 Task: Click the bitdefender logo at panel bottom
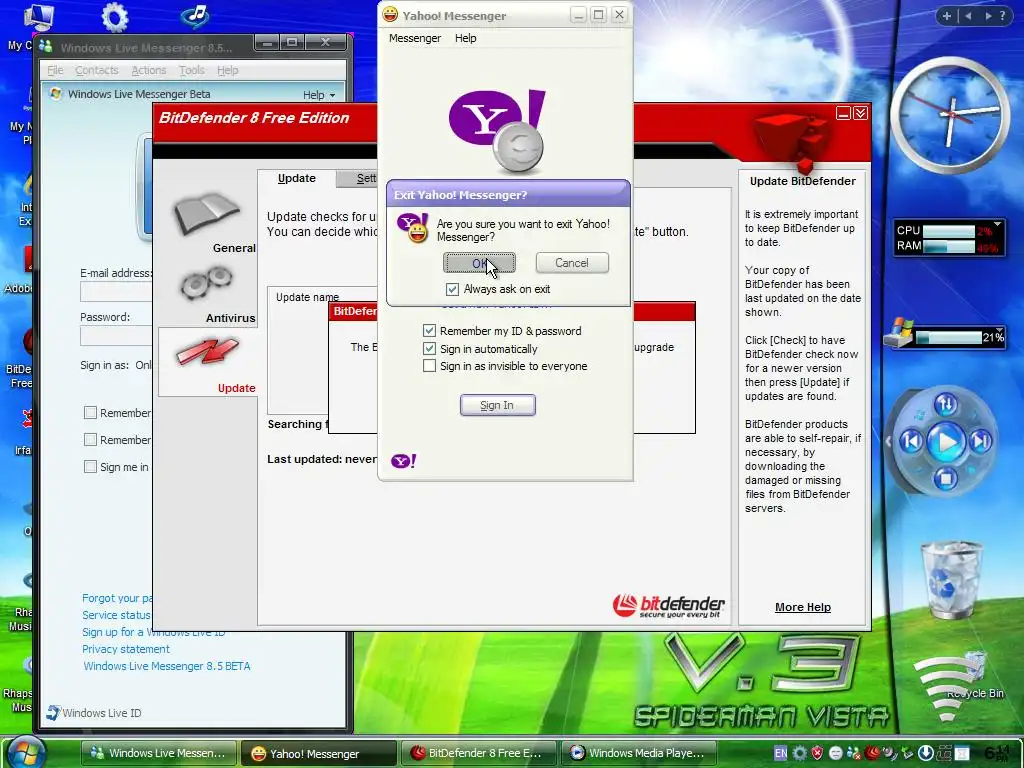668,605
